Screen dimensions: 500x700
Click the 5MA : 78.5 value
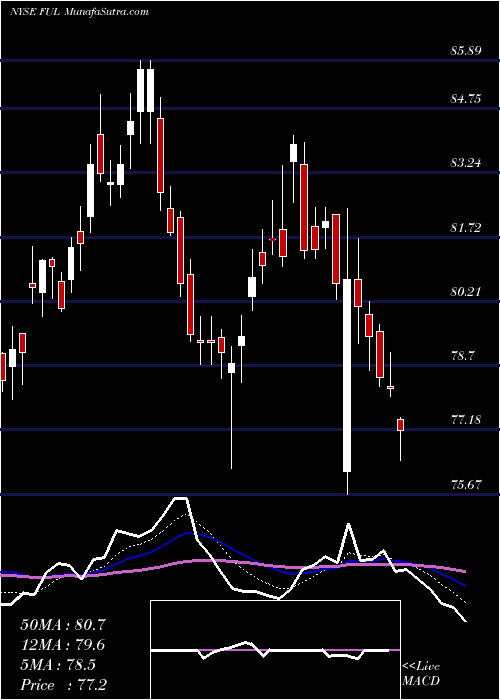point(58,664)
